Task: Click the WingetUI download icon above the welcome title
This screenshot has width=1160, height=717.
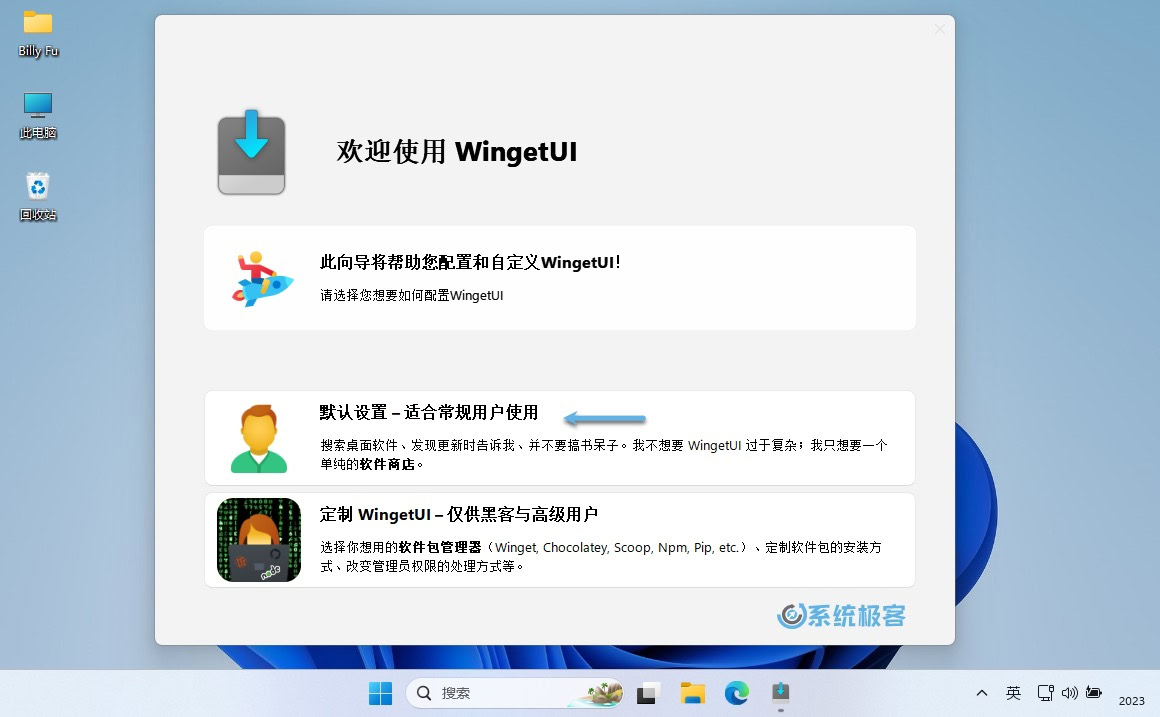Action: 251,151
